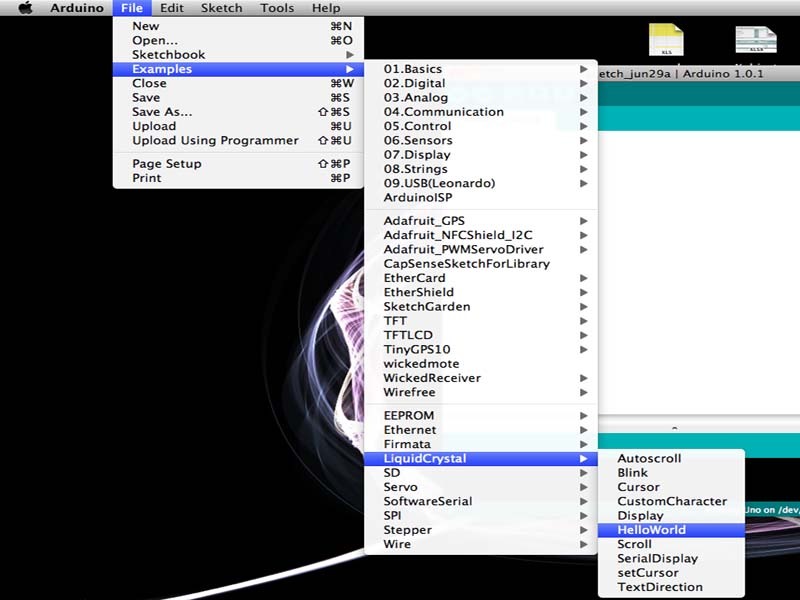Expand the TFT examples submenu
This screenshot has width=800, height=600.
(481, 321)
